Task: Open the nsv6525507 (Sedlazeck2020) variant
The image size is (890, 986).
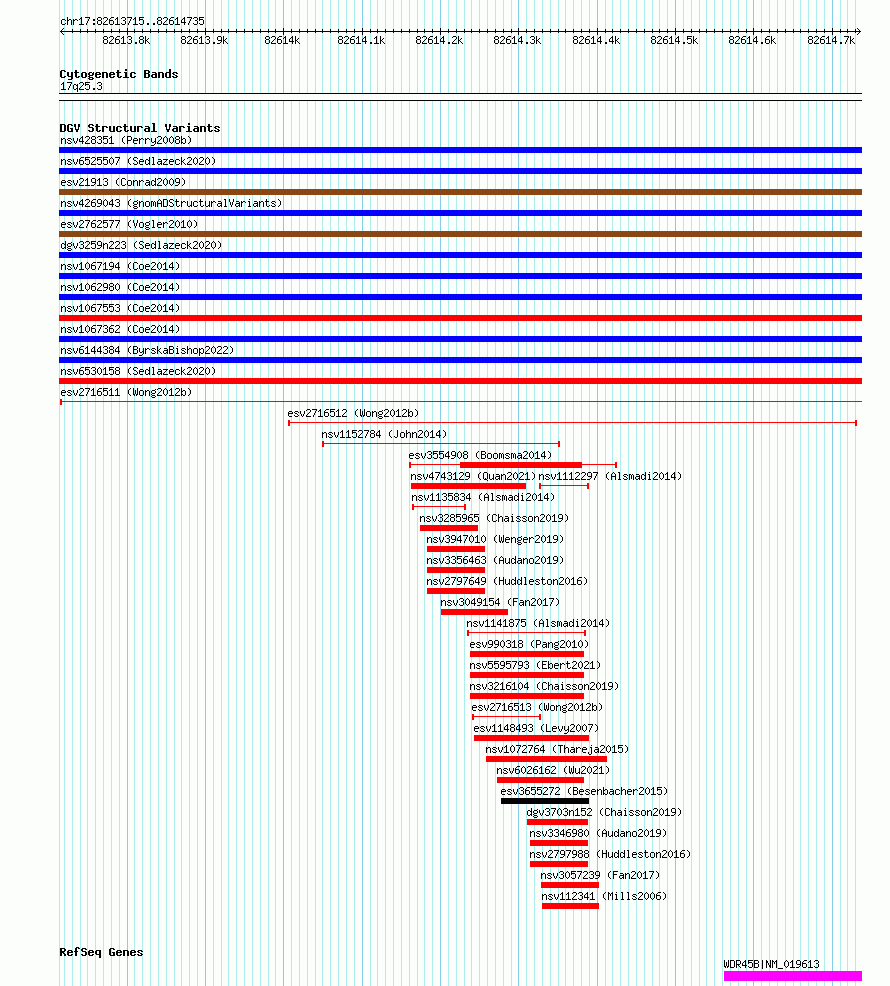Action: [138, 161]
